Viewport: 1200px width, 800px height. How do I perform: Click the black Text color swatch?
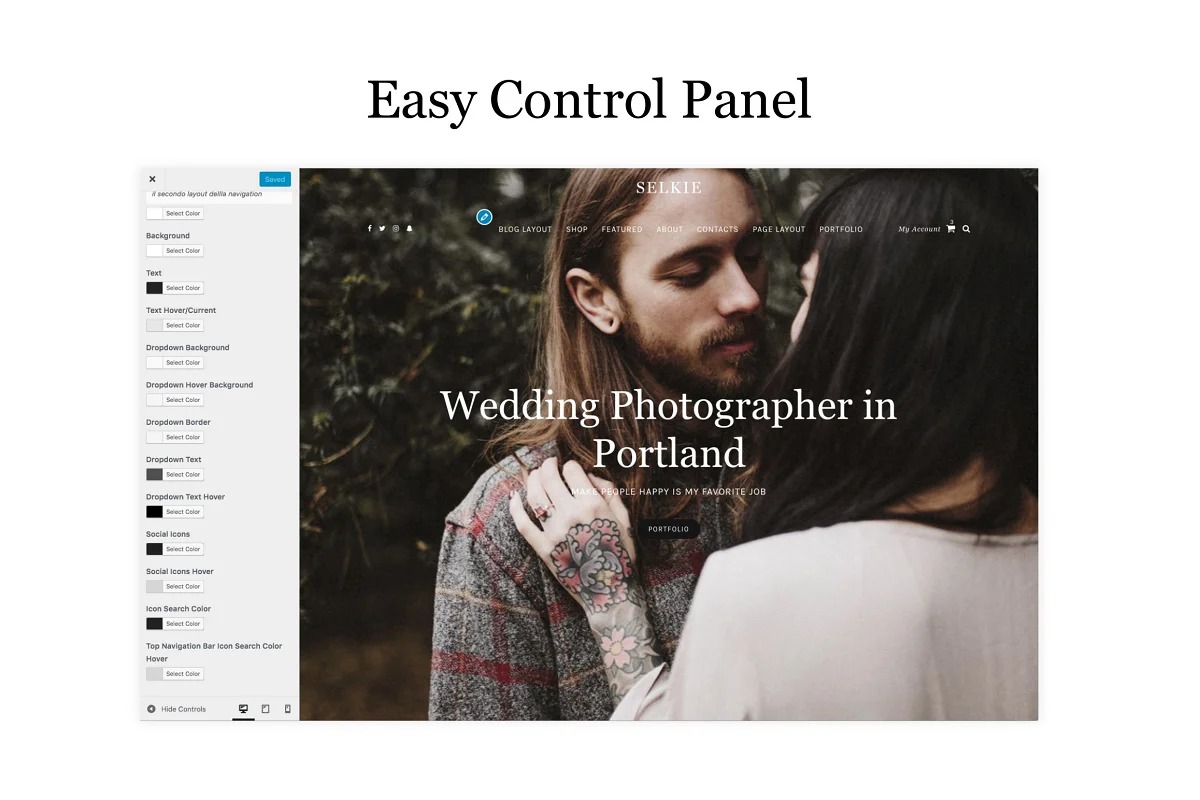154,288
